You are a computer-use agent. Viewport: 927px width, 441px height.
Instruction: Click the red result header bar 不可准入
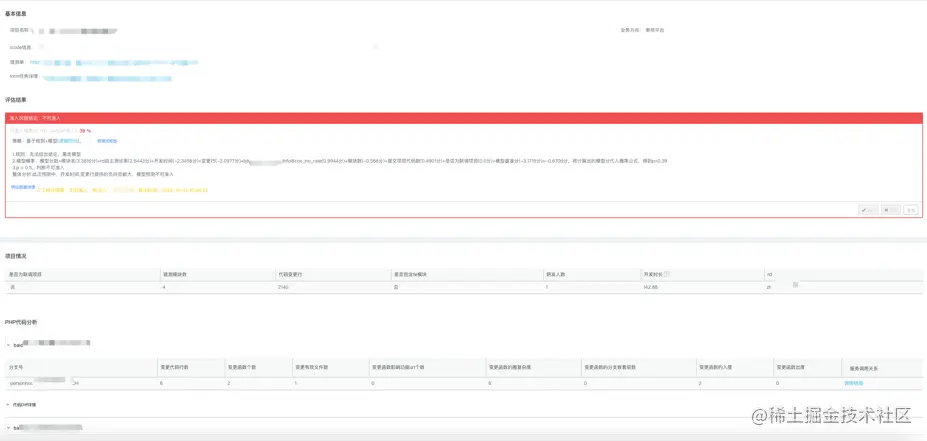pos(464,118)
